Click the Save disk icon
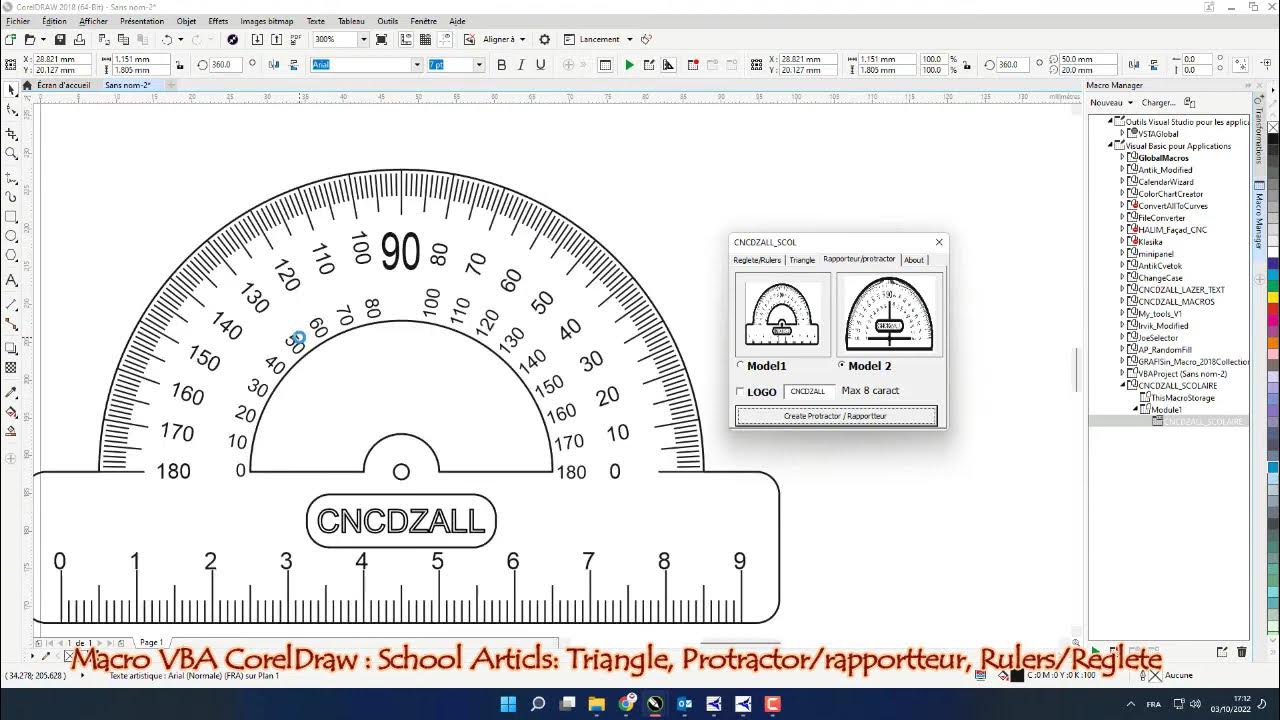 (60, 39)
